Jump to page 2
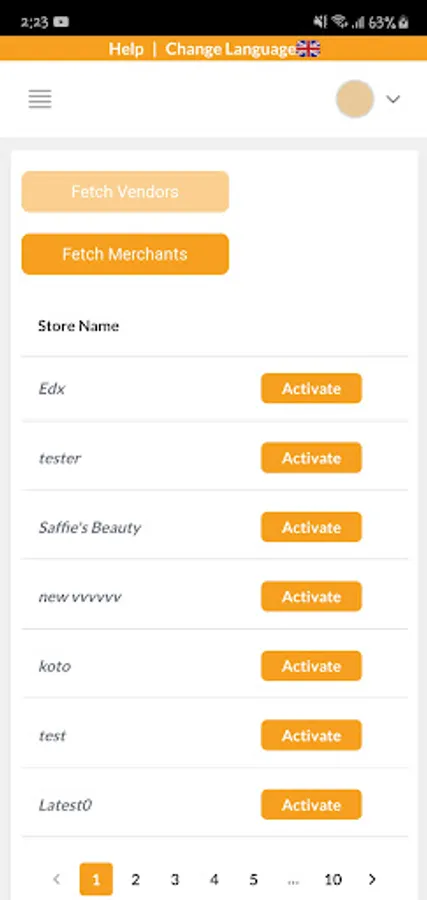Screen dimensions: 427x900 click(x=135, y=879)
